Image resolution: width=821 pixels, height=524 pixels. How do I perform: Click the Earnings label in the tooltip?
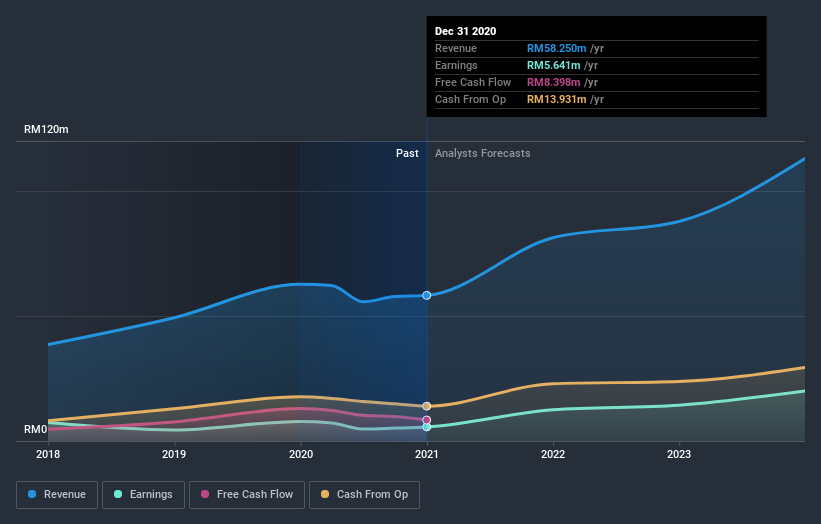click(456, 65)
